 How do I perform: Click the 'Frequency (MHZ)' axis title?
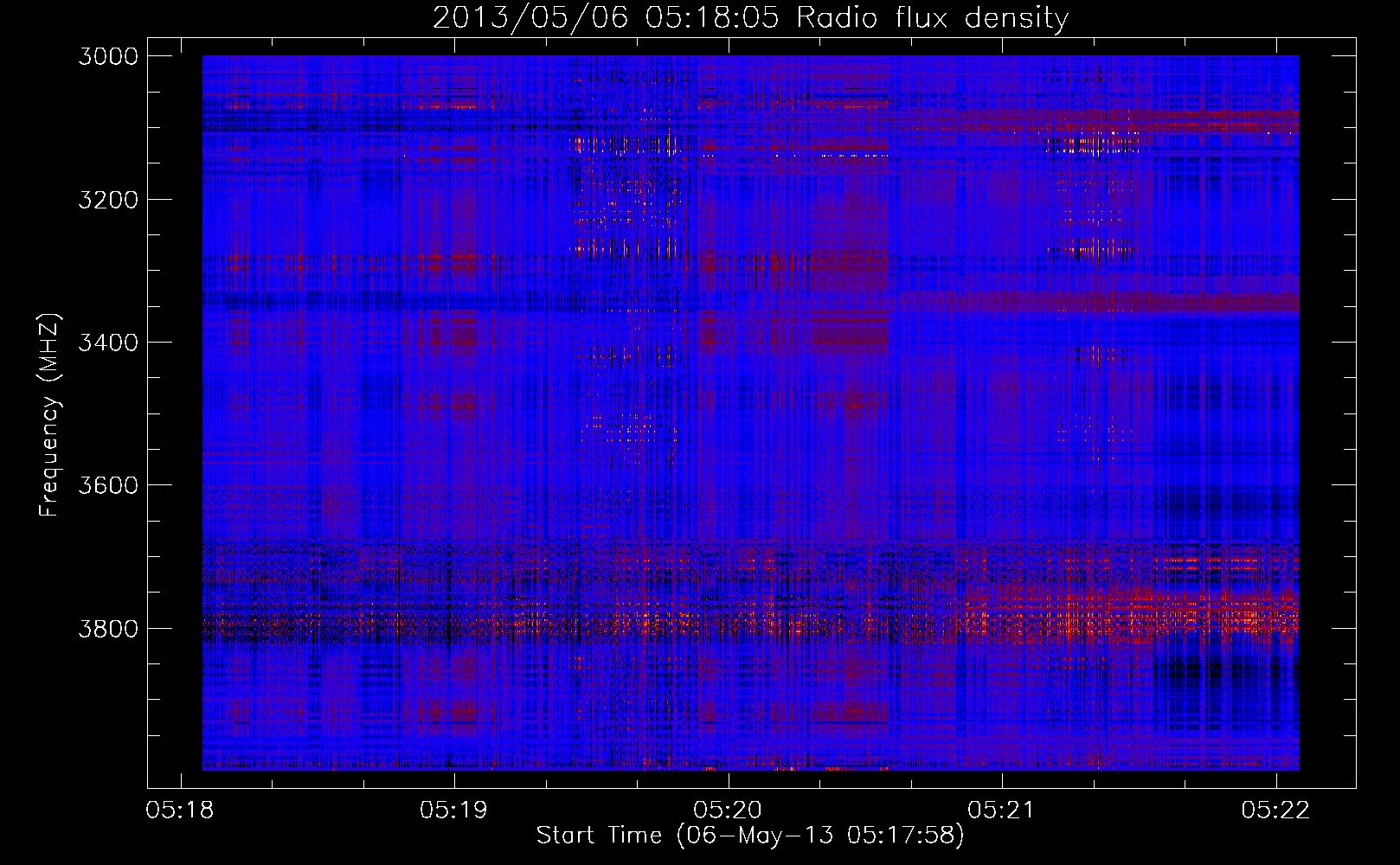pos(49,415)
